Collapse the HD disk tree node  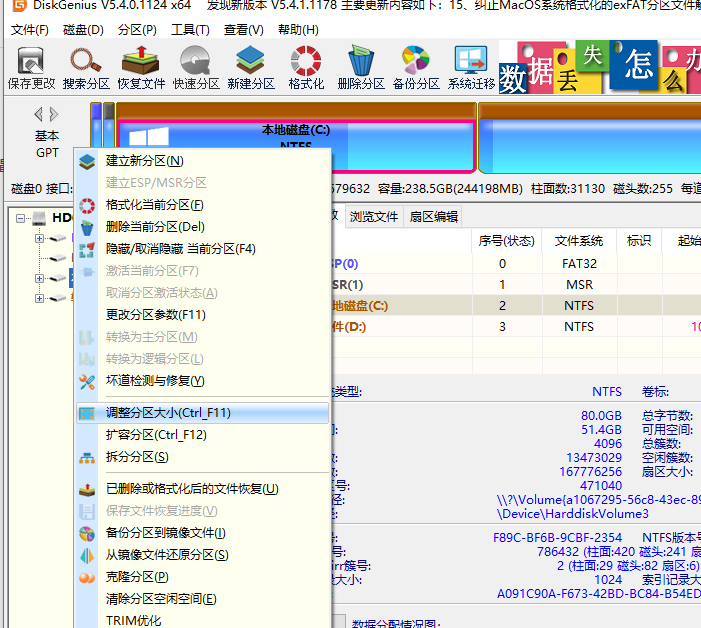click(x=20, y=218)
